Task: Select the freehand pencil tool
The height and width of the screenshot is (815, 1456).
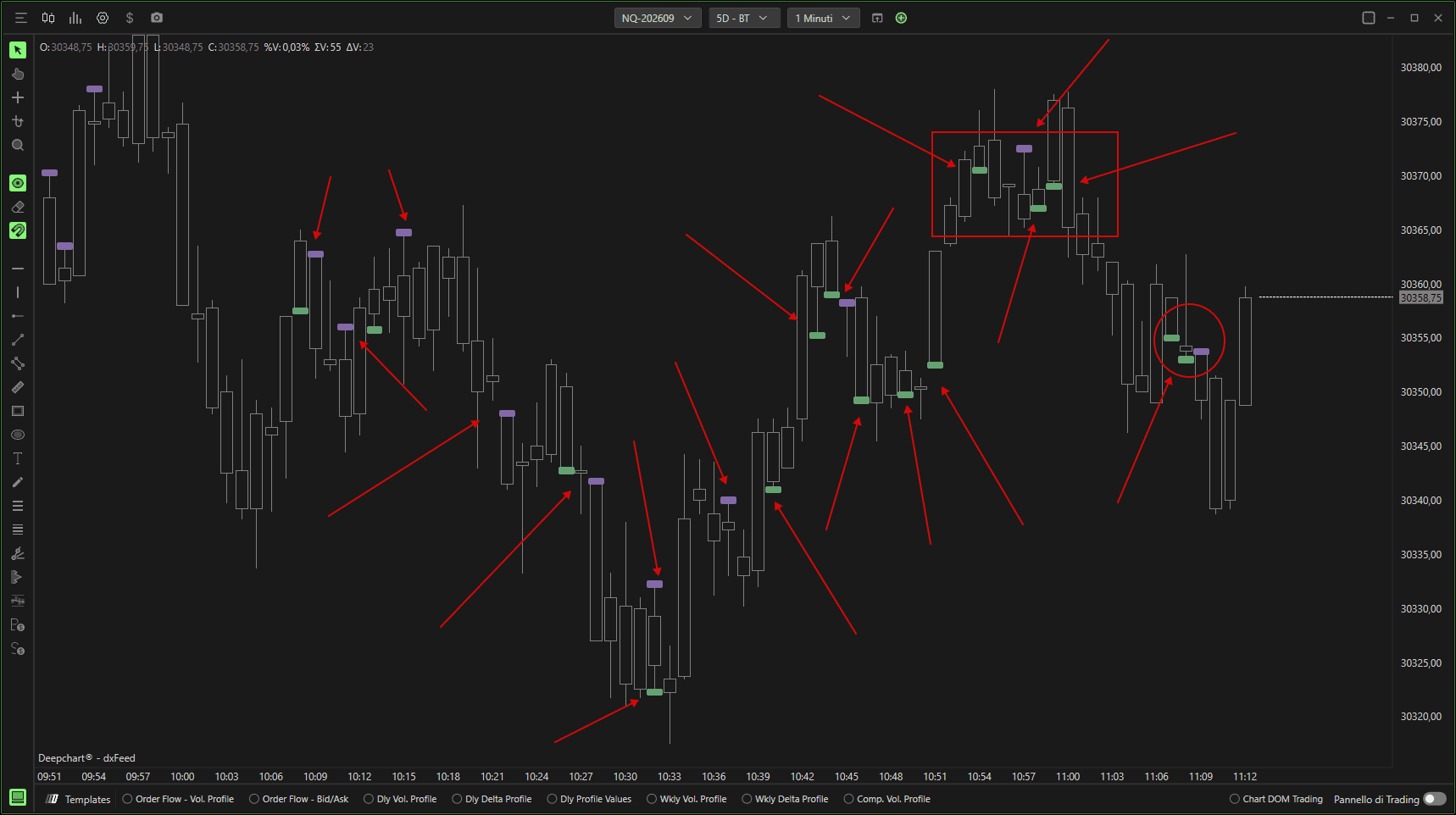Action: pos(18,482)
